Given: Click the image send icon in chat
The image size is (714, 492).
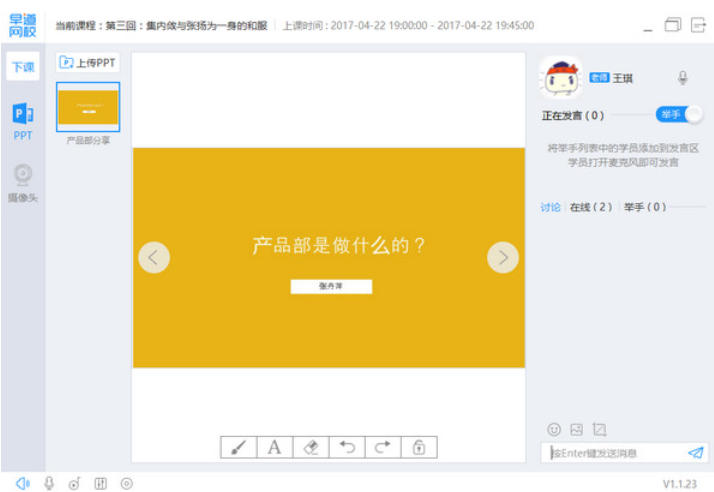Looking at the screenshot, I should pos(576,429).
